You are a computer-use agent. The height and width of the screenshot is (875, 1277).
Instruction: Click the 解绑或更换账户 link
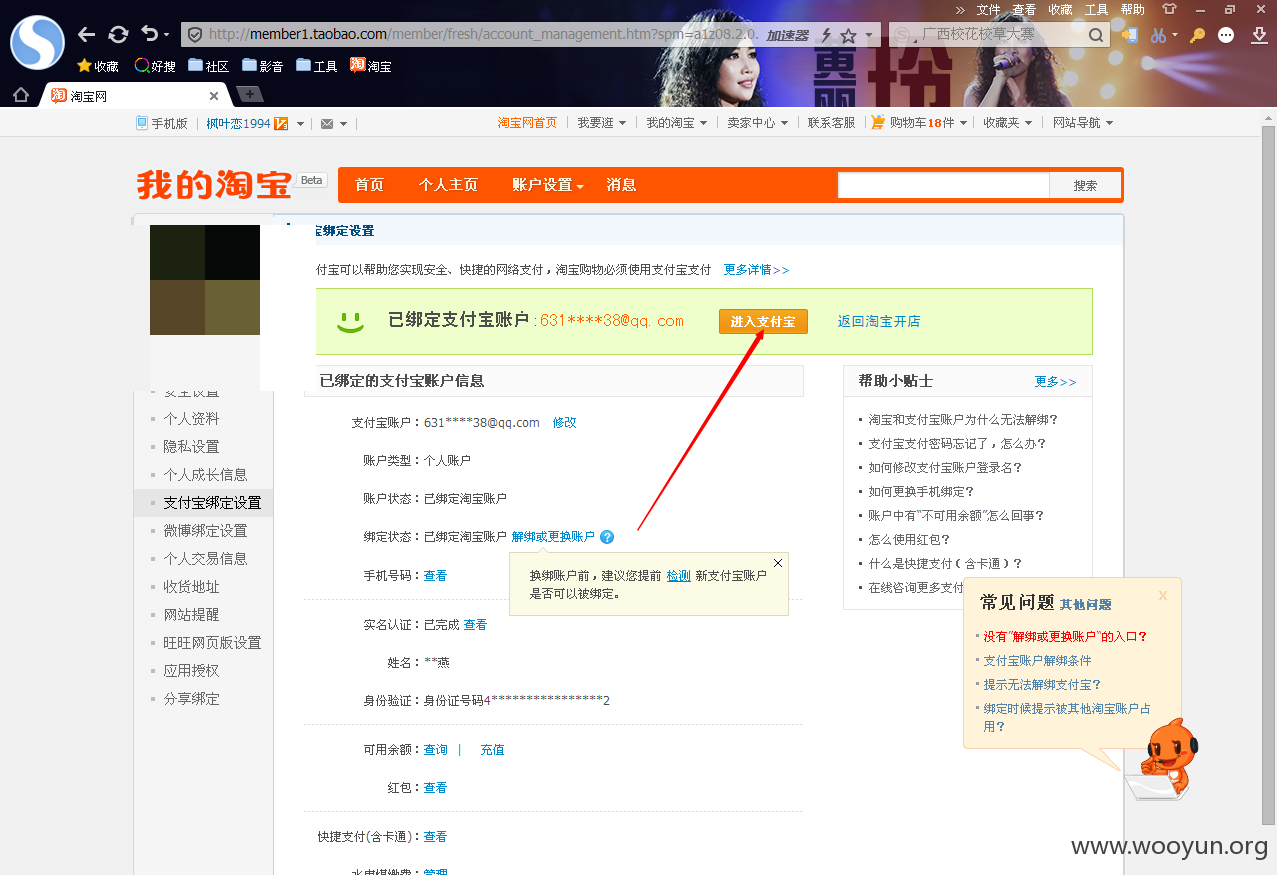coord(553,537)
